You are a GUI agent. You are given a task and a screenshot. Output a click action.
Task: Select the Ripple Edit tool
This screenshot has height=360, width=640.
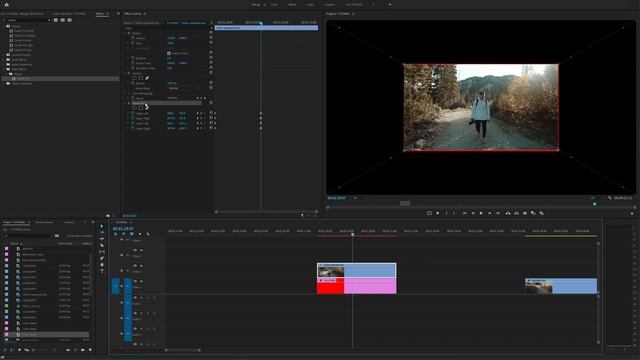(x=102, y=239)
